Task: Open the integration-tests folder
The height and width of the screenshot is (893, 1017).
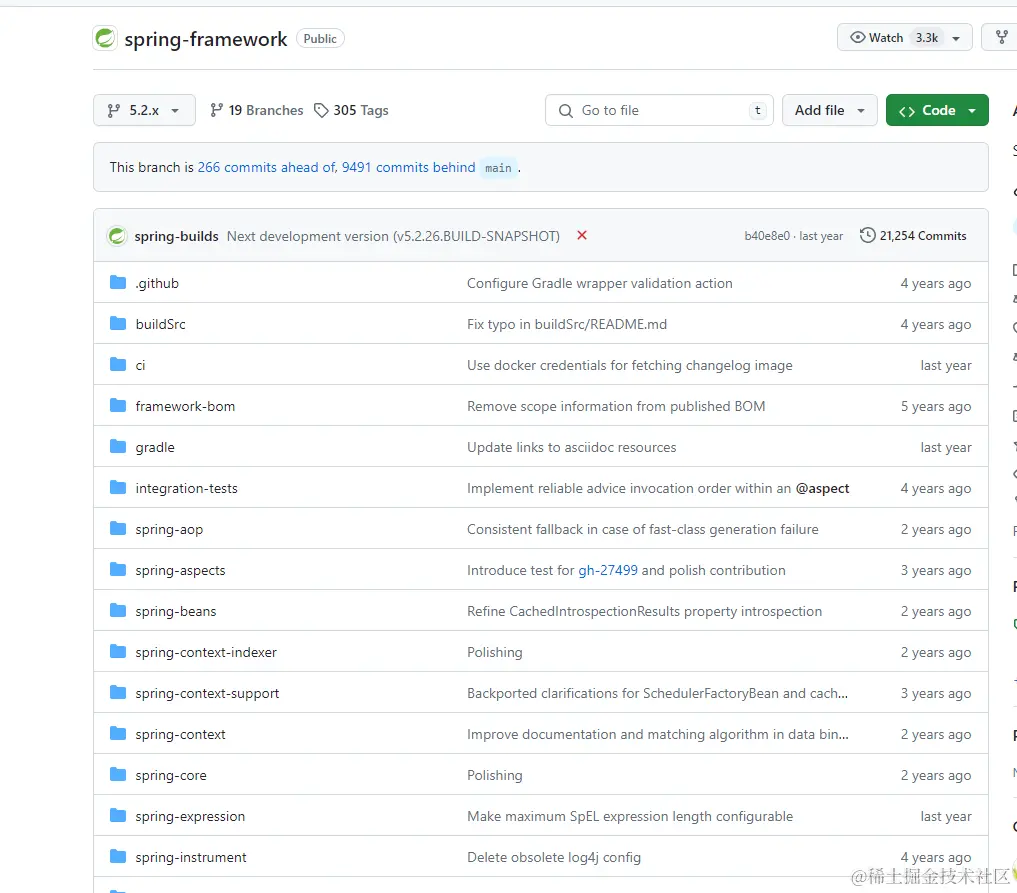Action: pos(186,488)
